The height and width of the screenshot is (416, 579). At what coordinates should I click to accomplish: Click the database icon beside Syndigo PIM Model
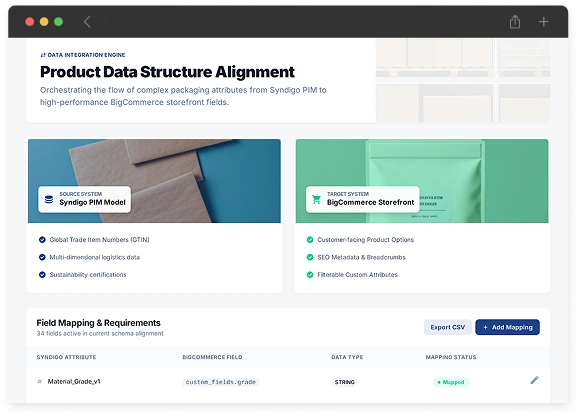coord(49,199)
